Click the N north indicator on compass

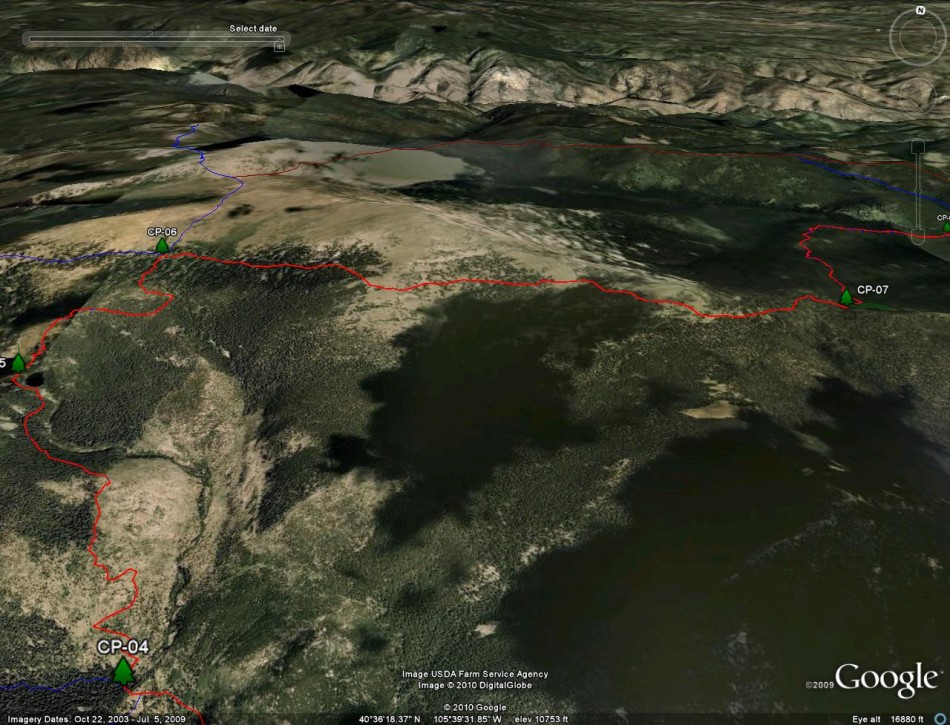[919, 11]
